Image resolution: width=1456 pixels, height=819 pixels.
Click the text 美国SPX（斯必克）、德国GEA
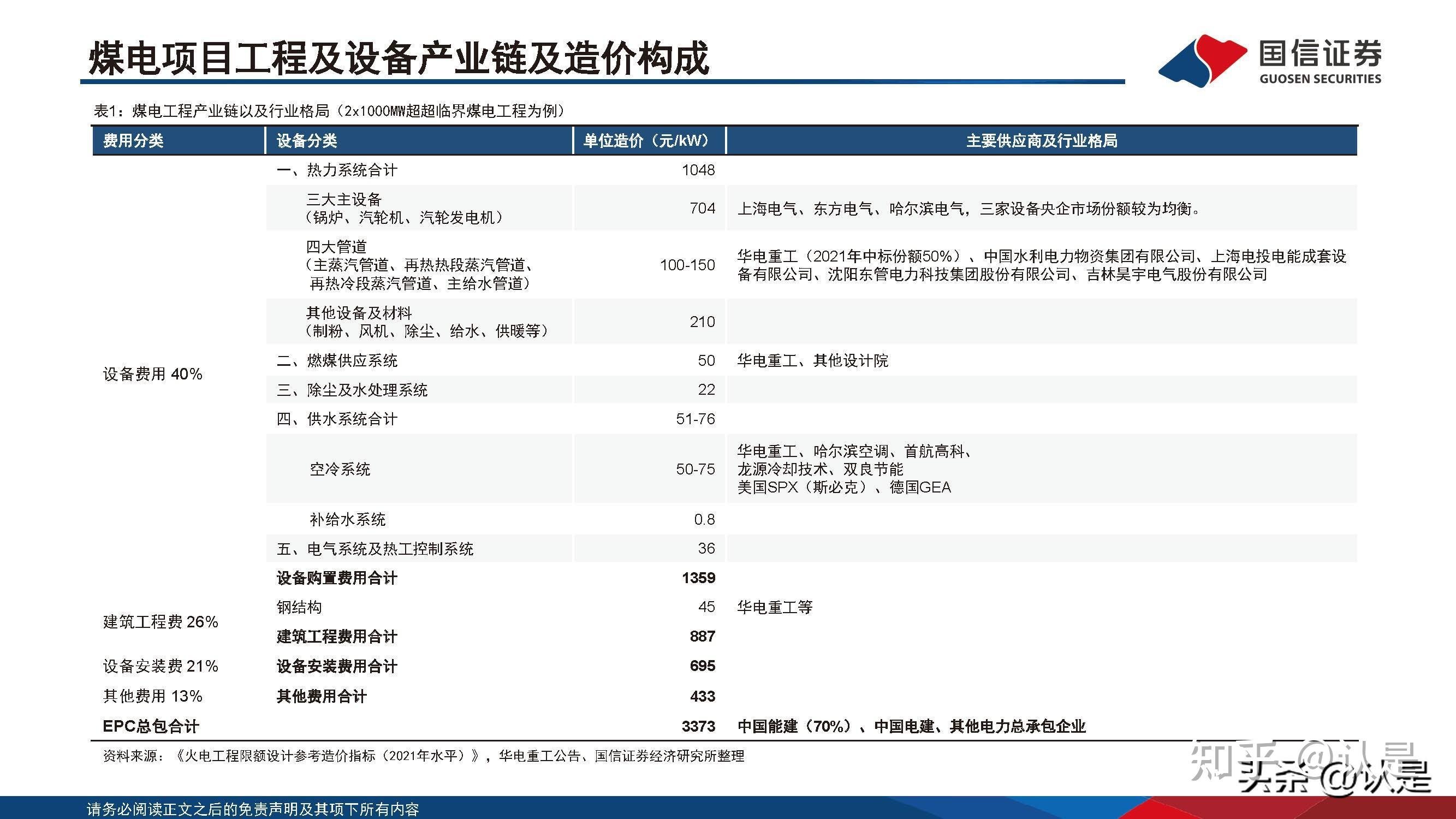point(844,487)
